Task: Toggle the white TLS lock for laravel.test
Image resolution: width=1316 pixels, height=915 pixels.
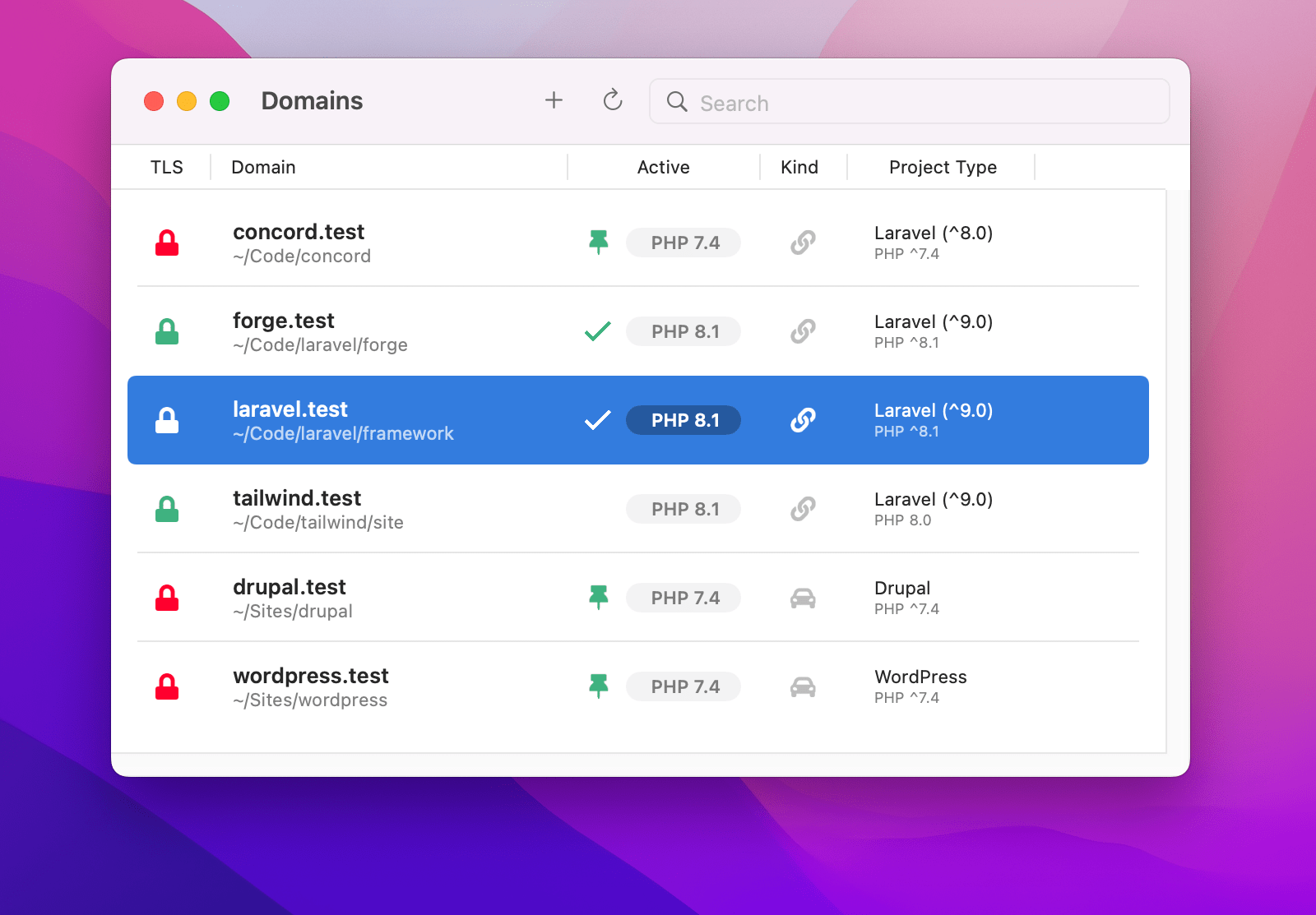Action: 167,420
